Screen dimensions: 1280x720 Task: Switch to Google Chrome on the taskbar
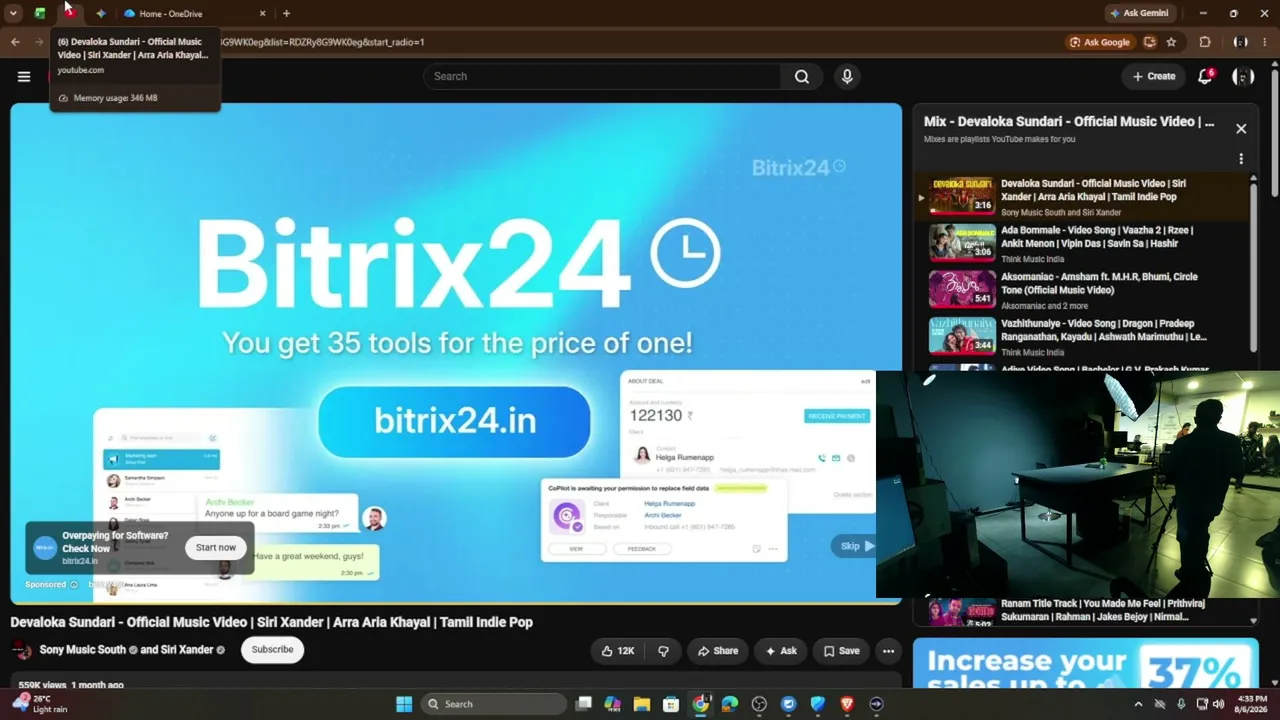point(700,704)
